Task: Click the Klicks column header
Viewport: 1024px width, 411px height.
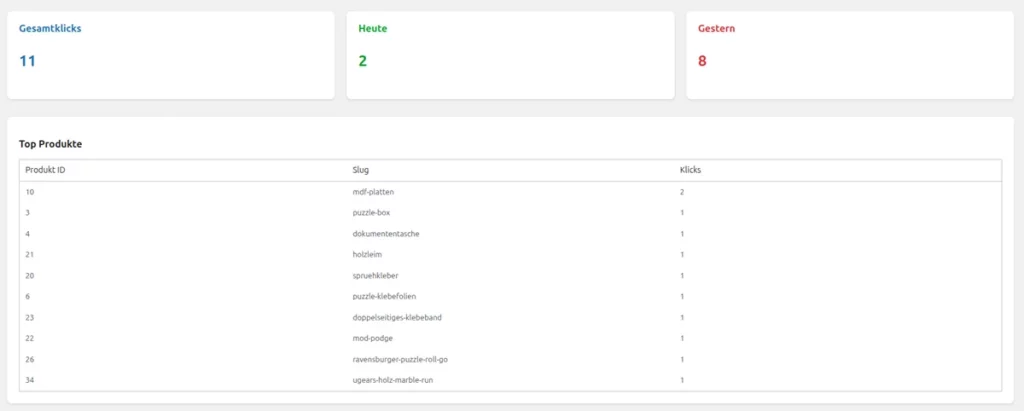Action: pos(690,170)
